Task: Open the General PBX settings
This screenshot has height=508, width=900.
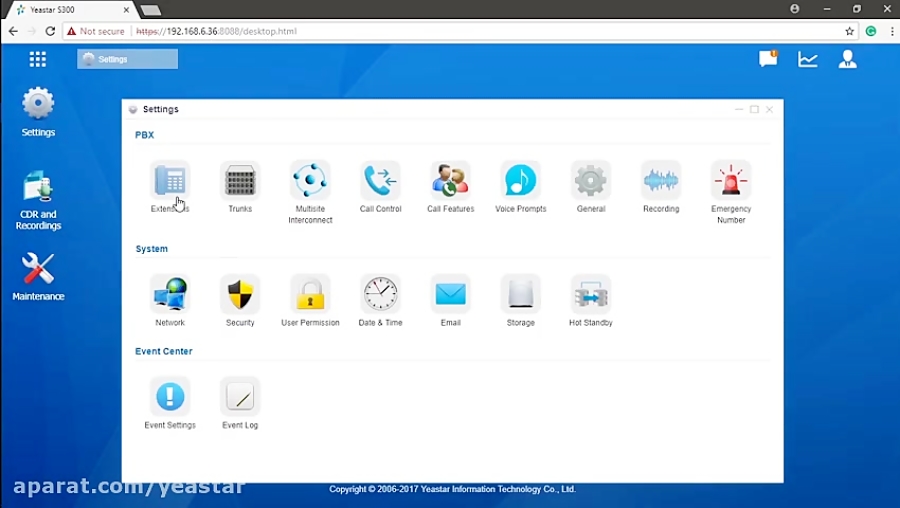Action: tap(591, 180)
